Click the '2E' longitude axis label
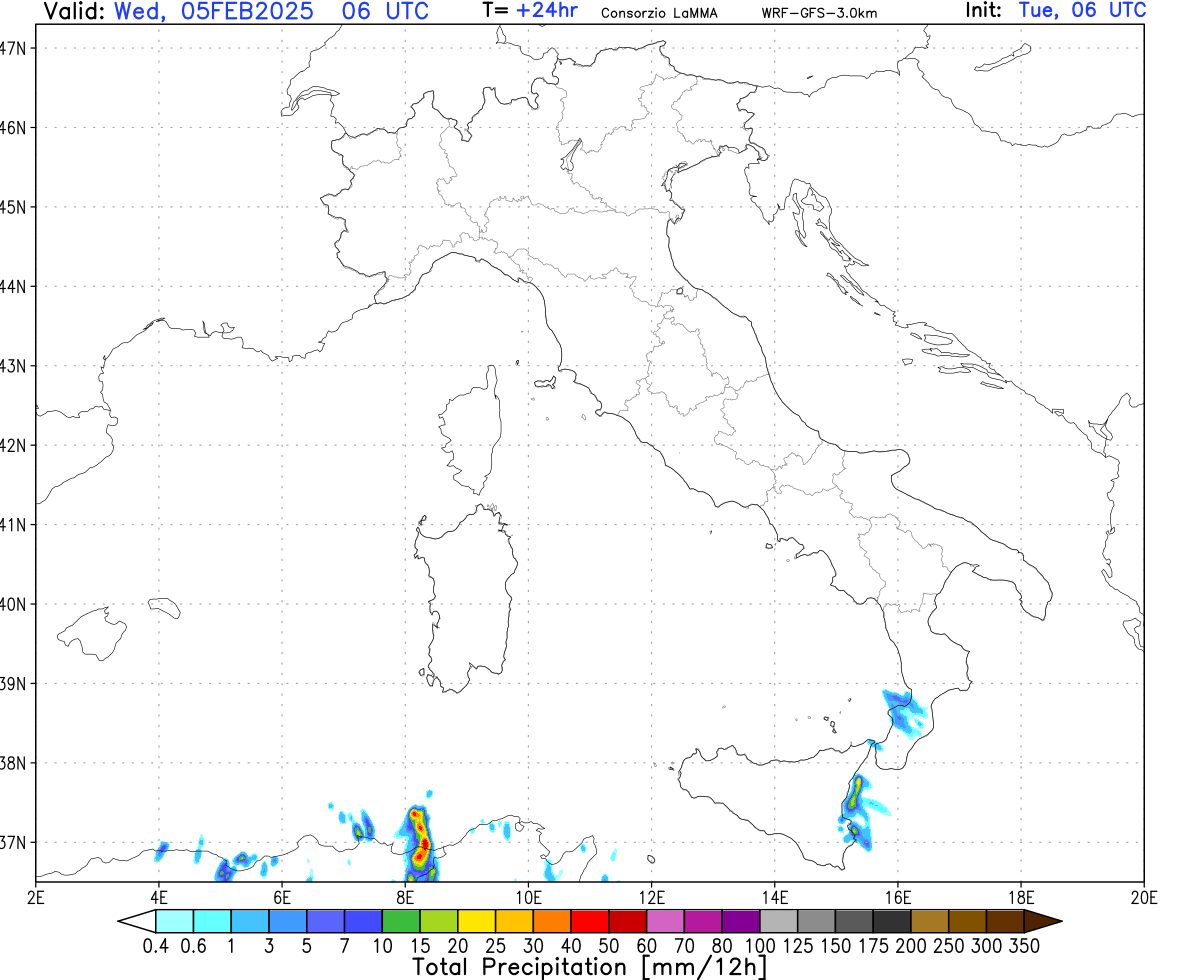Image resolution: width=1180 pixels, height=980 pixels. click(x=35, y=897)
